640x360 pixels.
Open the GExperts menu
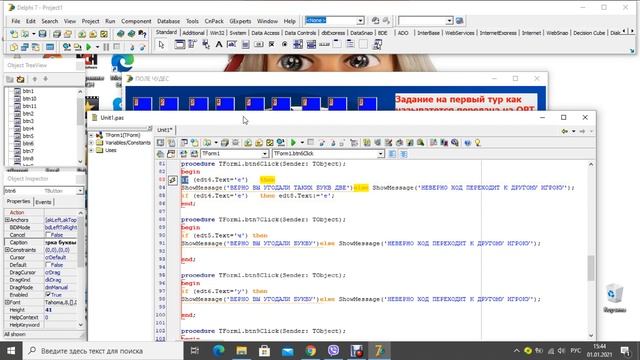240,21
